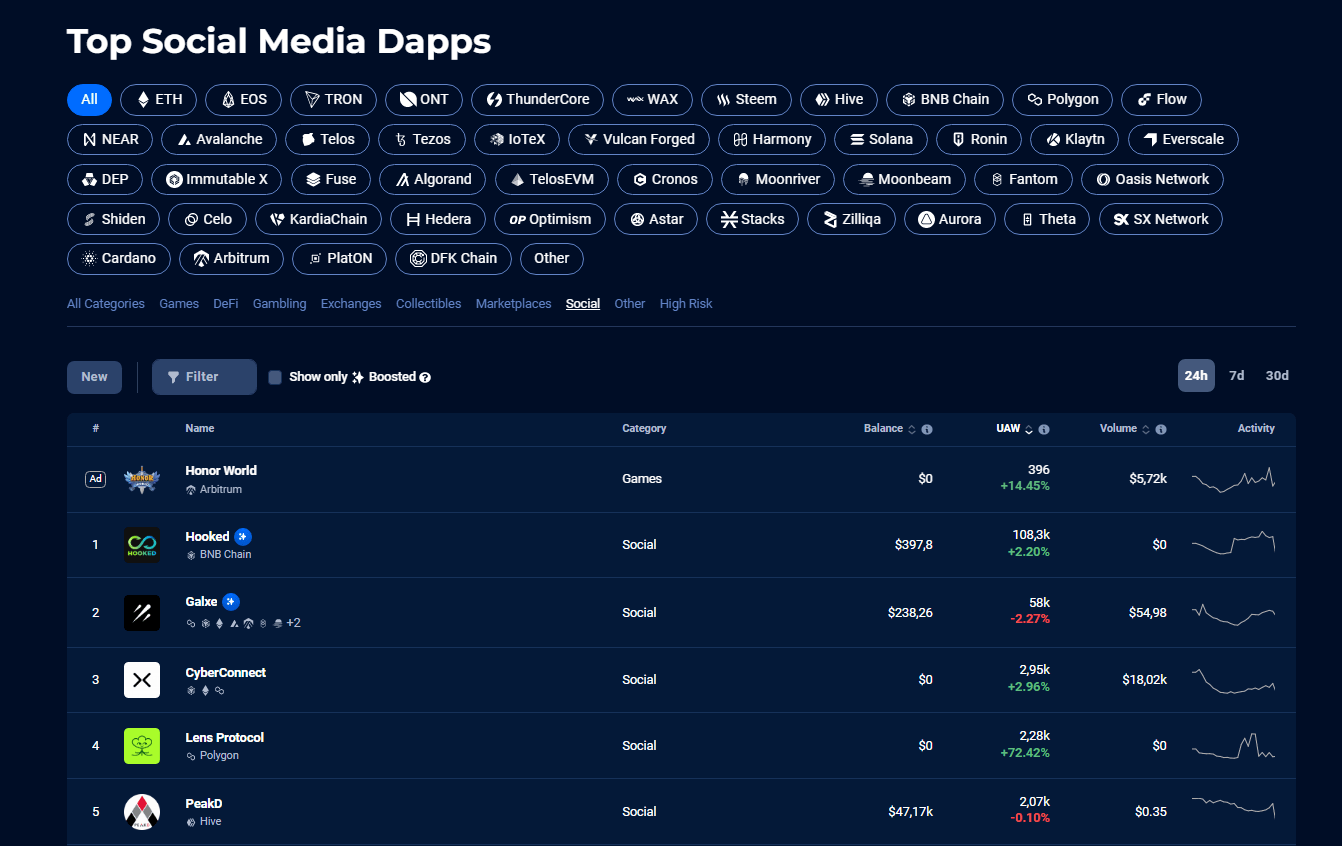1342x846 pixels.
Task: Open the Honor World name link
Action: pos(221,471)
